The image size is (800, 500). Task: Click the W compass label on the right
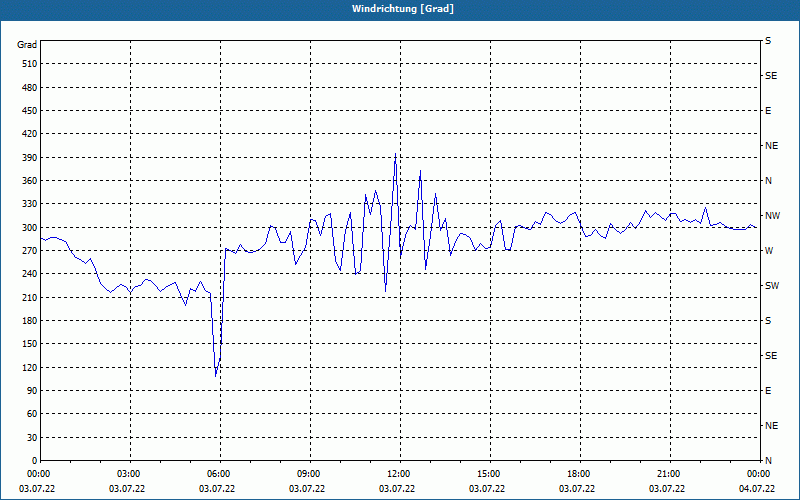(769, 251)
